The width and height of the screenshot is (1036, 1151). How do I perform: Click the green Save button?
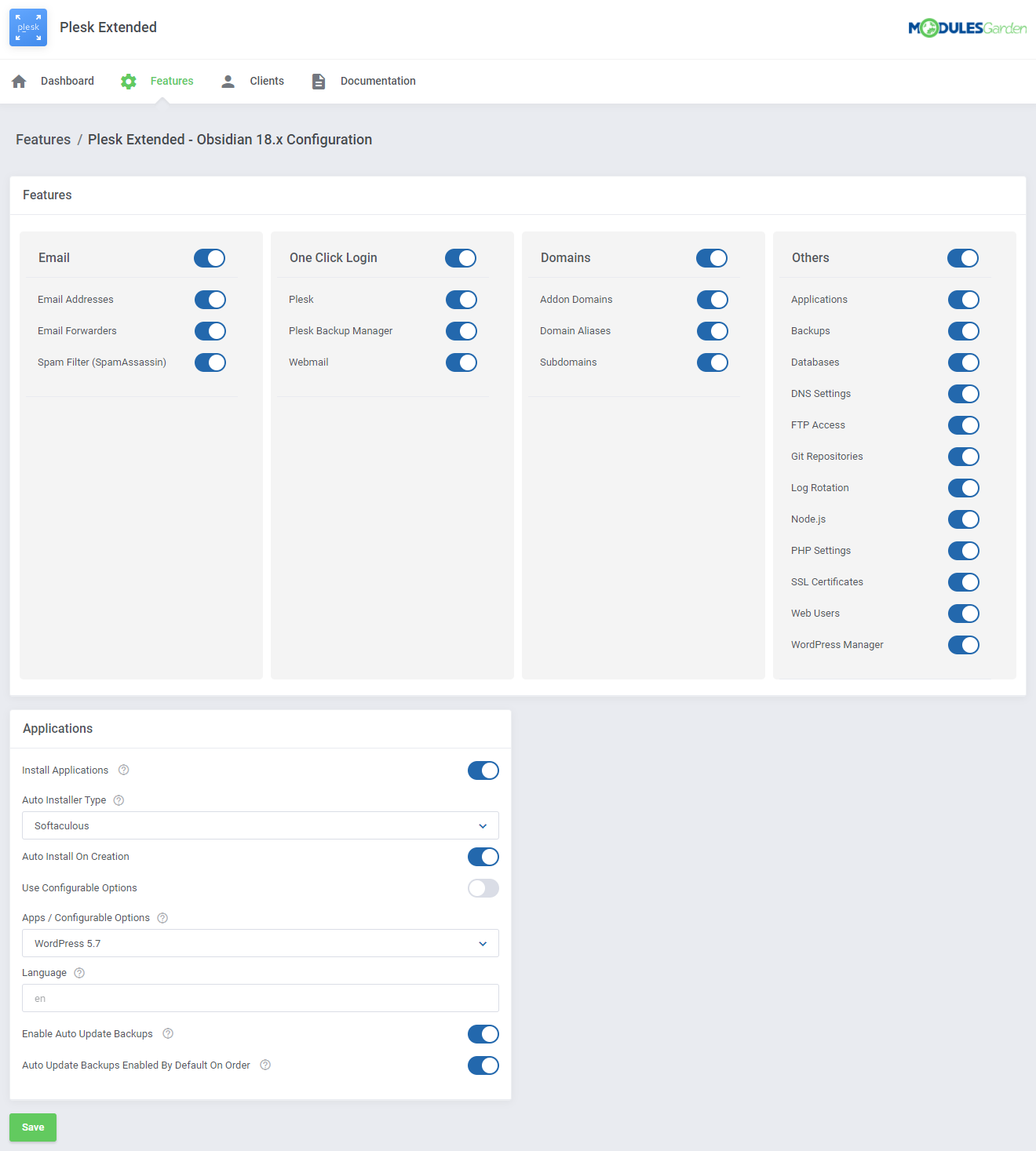pyautogui.click(x=33, y=1127)
